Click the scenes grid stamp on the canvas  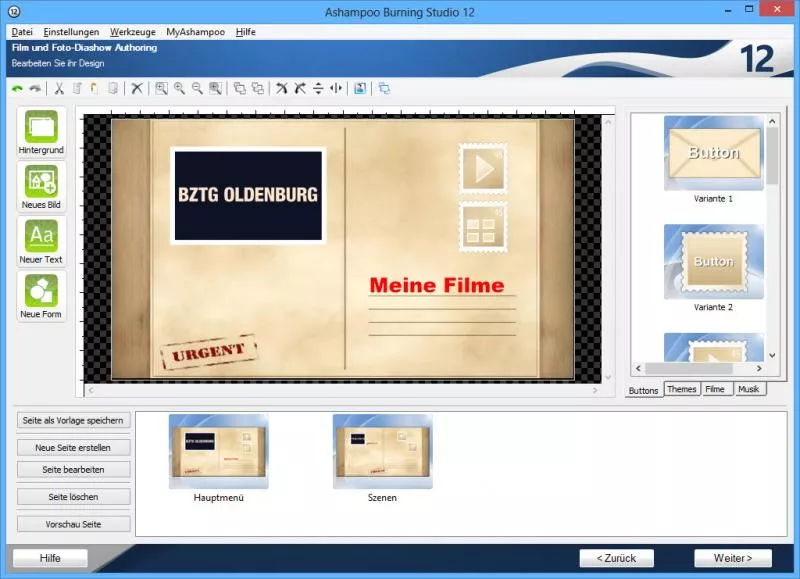[x=483, y=228]
